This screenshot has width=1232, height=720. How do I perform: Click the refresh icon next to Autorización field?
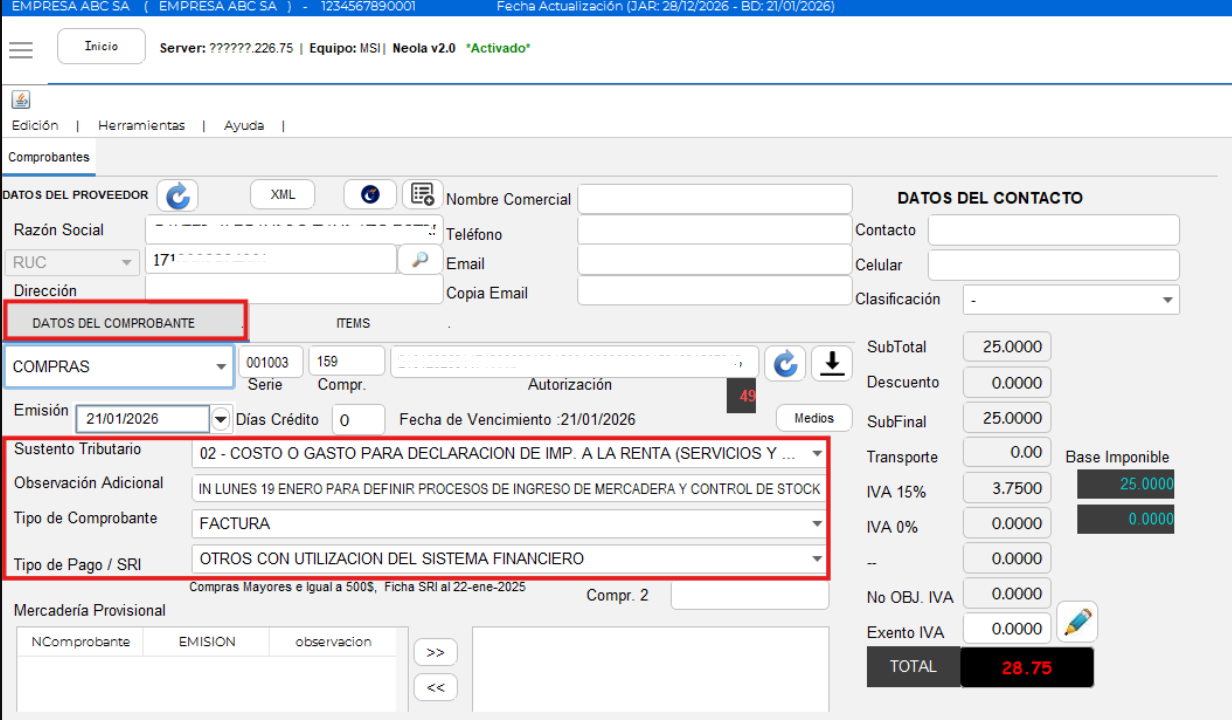click(785, 364)
